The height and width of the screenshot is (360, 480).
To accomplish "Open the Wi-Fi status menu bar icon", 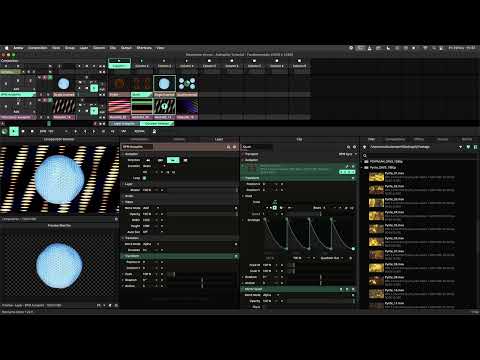I will click(x=425, y=48).
